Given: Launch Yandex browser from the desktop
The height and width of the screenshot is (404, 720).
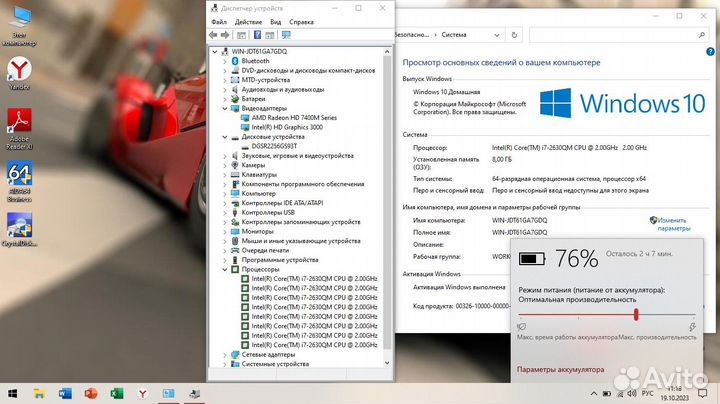Looking at the screenshot, I should pyautogui.click(x=19, y=73).
